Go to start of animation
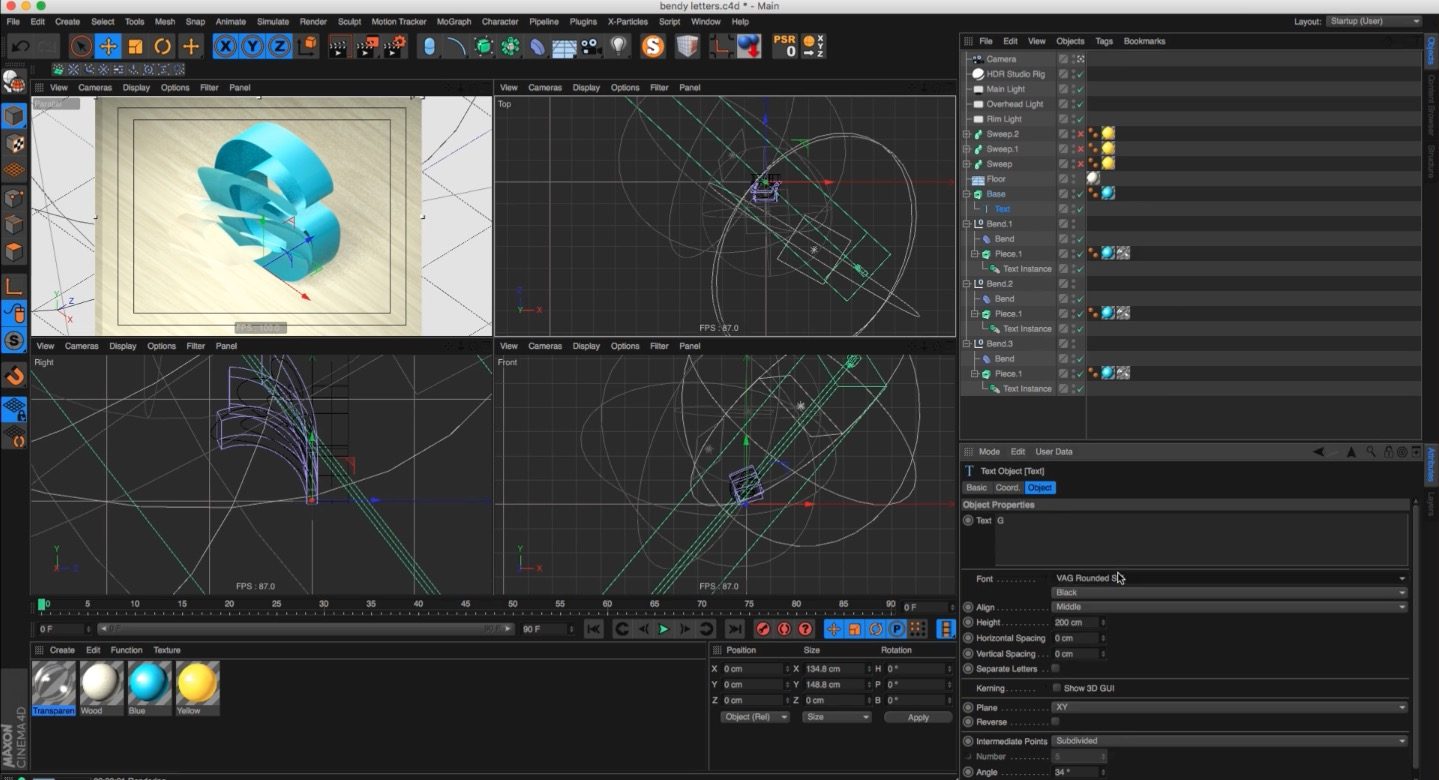 tap(594, 629)
